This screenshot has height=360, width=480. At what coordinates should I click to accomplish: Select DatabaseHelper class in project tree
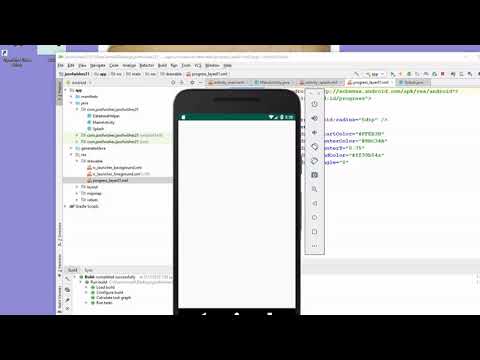coord(103,116)
